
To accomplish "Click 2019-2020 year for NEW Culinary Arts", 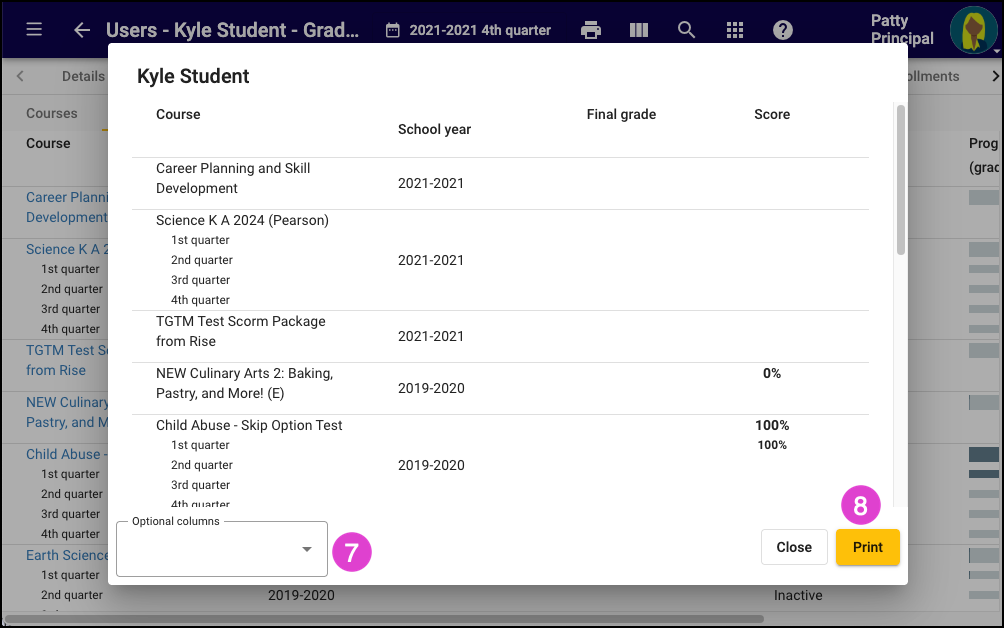I will [x=431, y=389].
